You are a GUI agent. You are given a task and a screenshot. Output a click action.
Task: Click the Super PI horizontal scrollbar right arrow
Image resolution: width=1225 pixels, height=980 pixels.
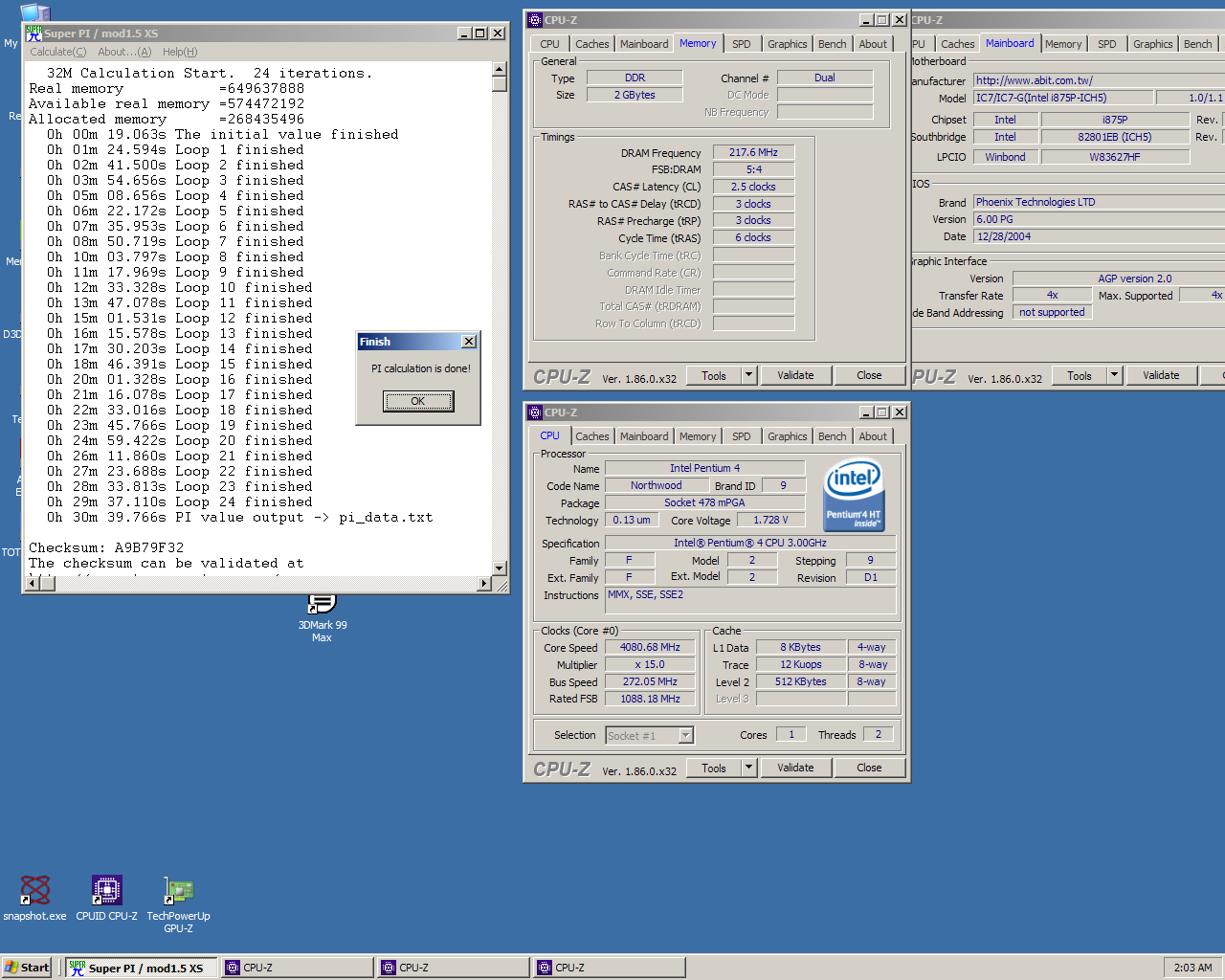[484, 584]
